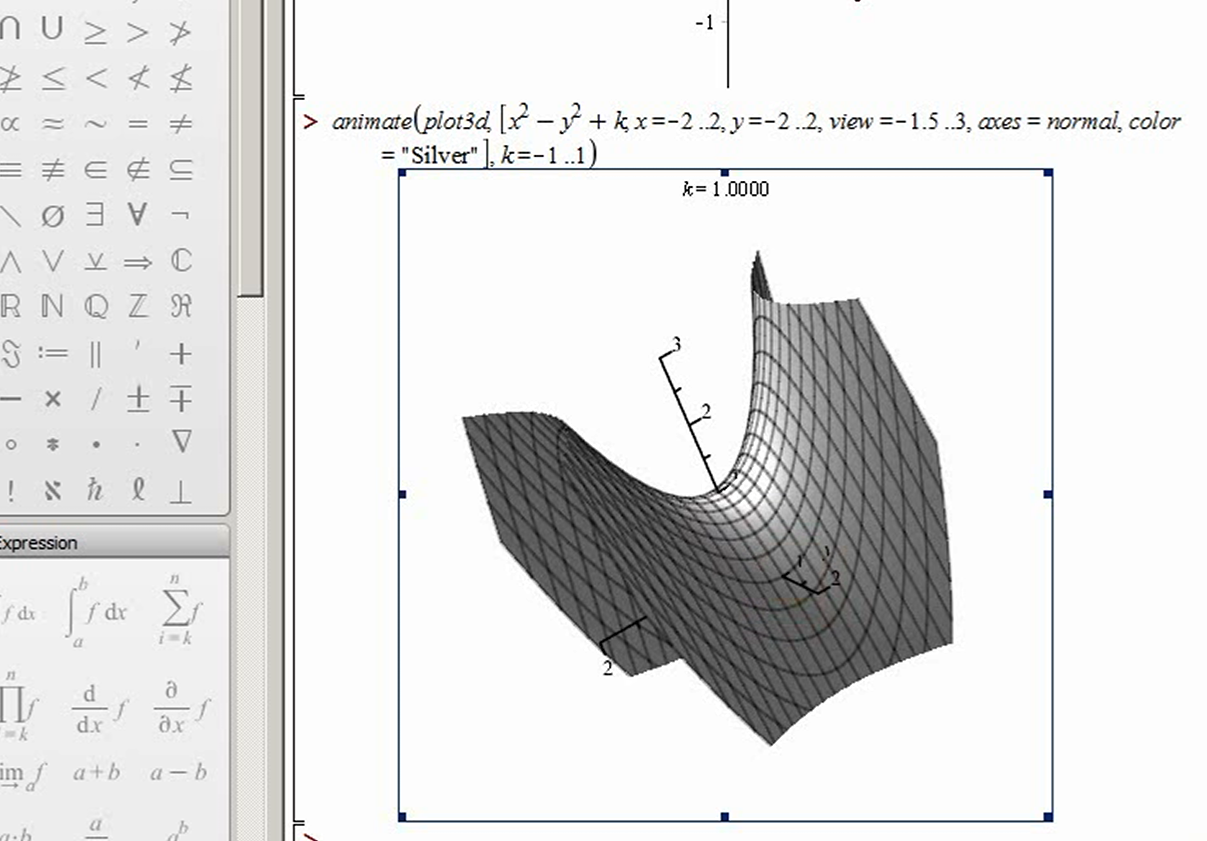Insert the greater-than-or-equal symbol ≥
This screenshot has width=1207, height=841.
point(95,31)
